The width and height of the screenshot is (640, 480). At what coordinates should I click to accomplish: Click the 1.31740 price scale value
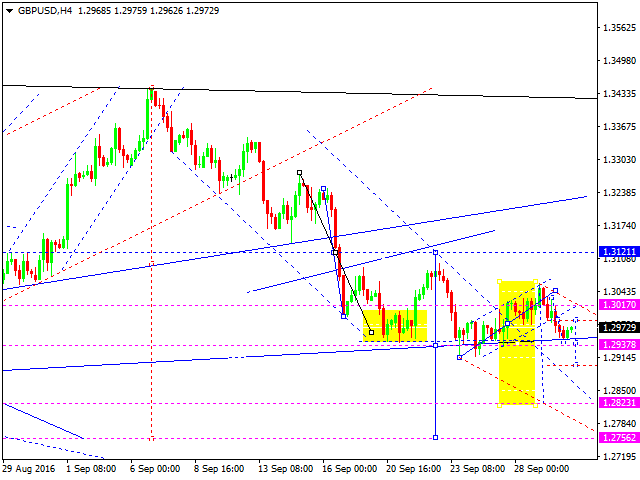pos(620,226)
